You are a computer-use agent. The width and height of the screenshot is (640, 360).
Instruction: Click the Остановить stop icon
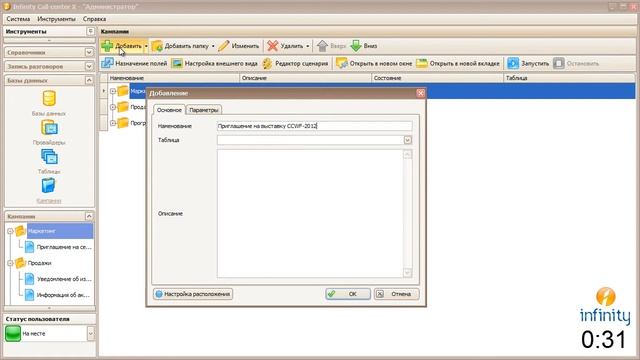click(559, 63)
